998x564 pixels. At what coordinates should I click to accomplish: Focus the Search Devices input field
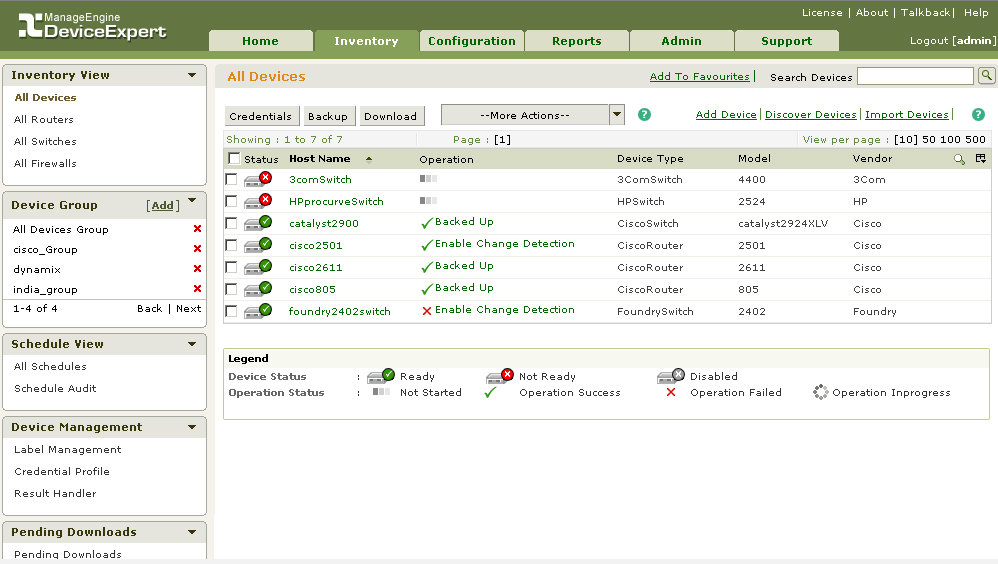(x=915, y=76)
